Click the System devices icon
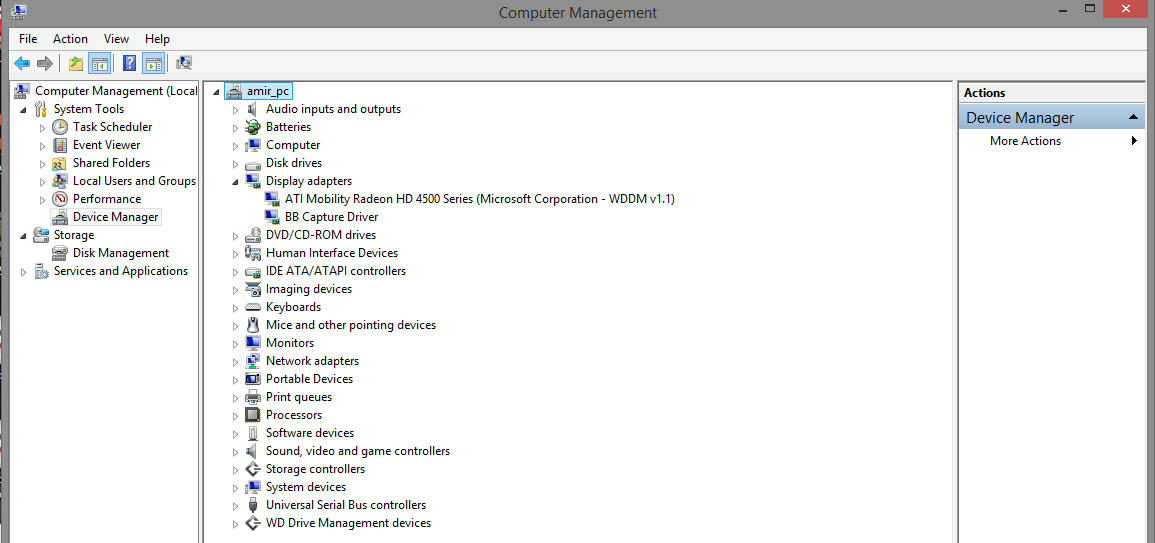The height and width of the screenshot is (543, 1155). (x=253, y=487)
